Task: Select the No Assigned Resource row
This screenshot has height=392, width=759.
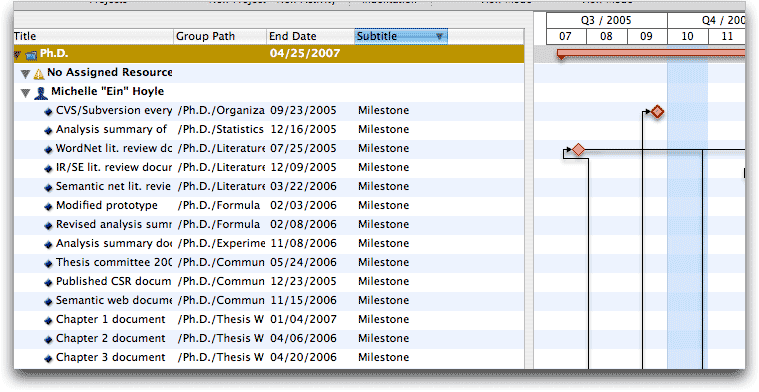Action: pos(269,73)
